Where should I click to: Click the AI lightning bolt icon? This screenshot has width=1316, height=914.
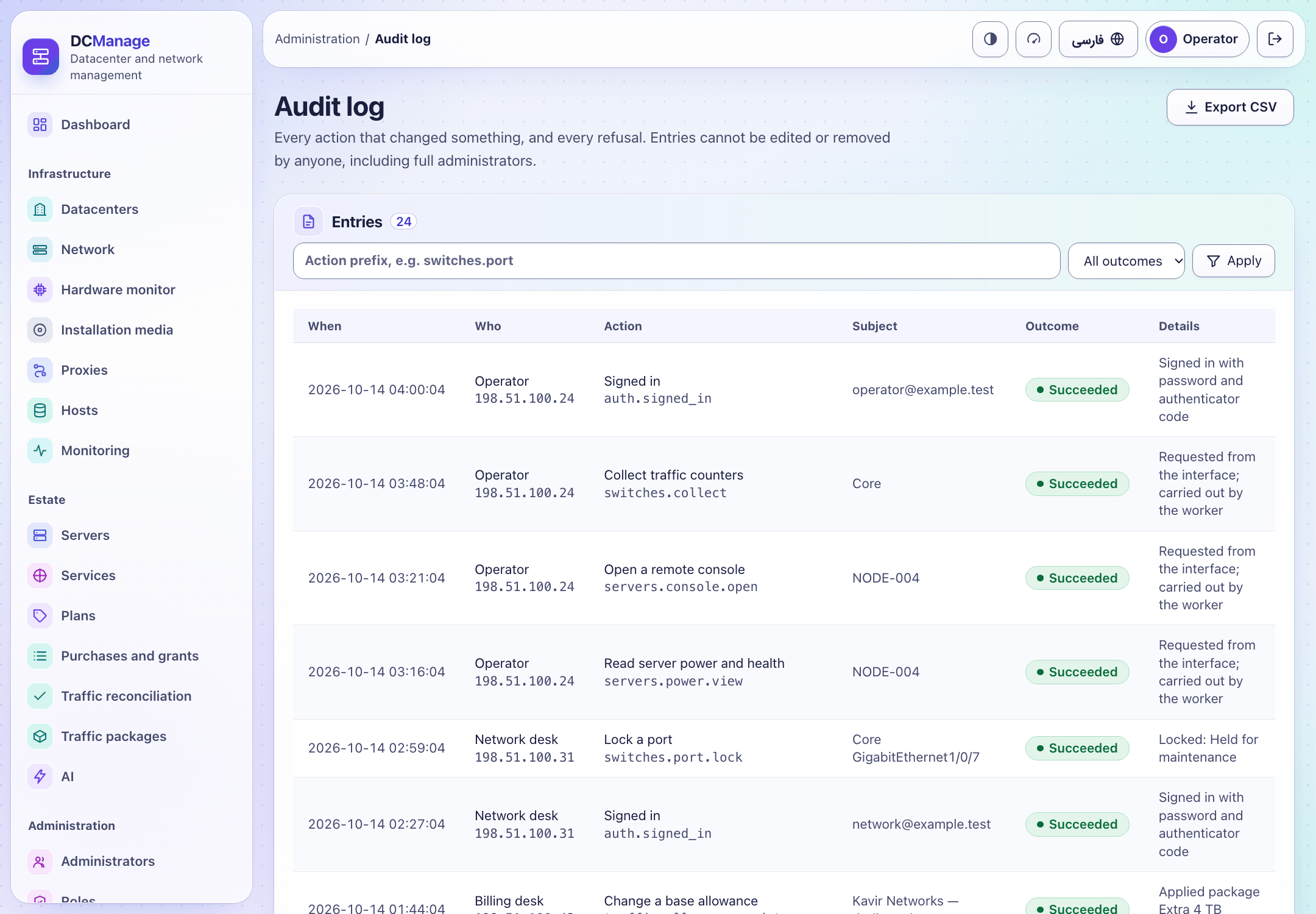tap(40, 776)
